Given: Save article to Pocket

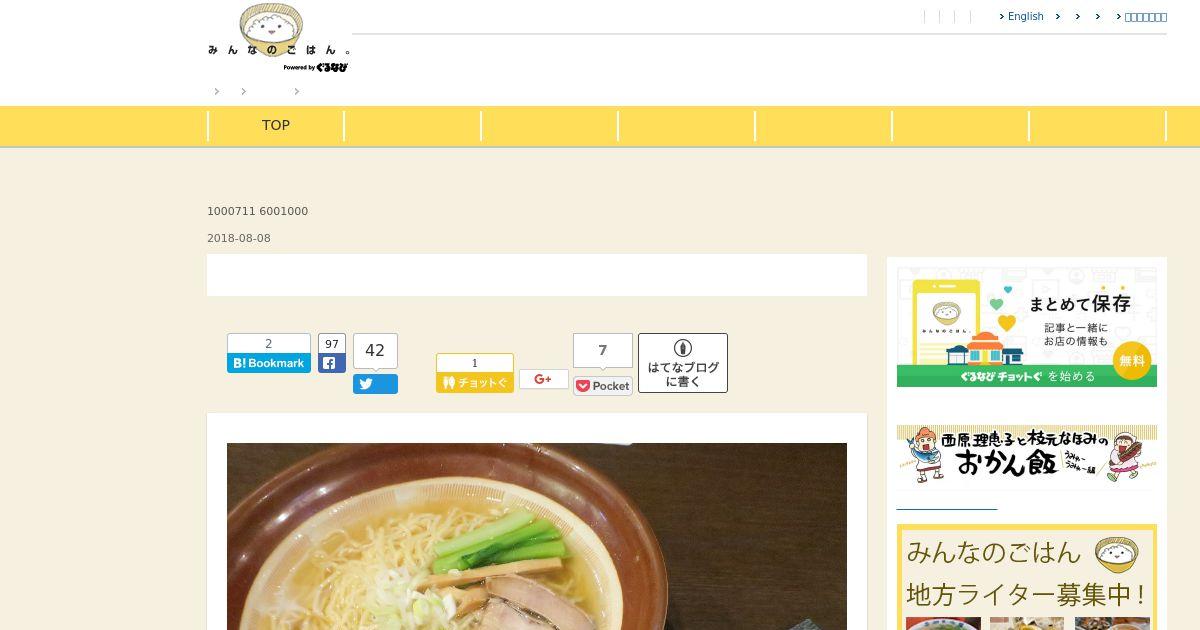Looking at the screenshot, I should coord(603,386).
